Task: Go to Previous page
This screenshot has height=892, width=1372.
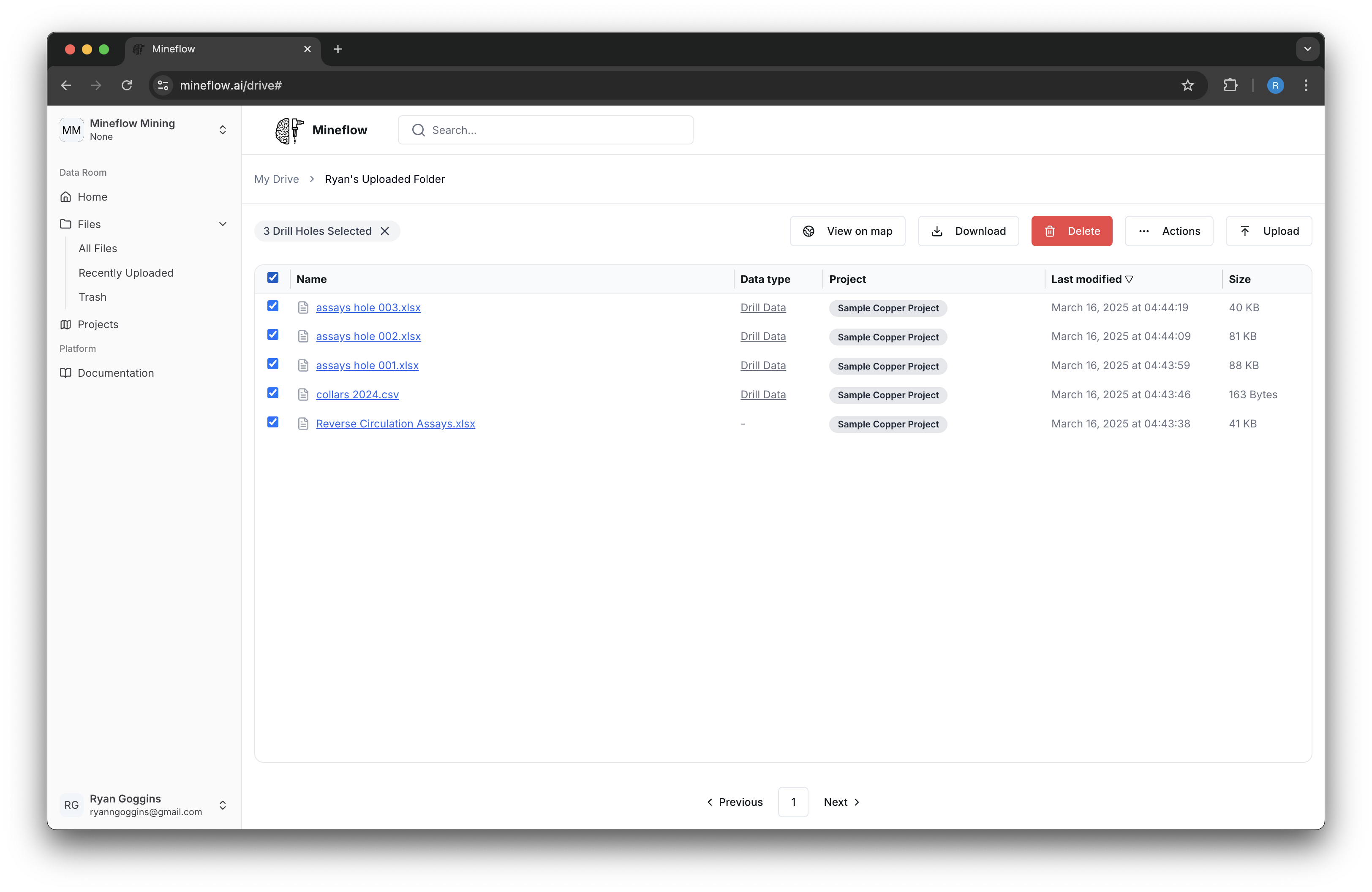Action: 735,802
